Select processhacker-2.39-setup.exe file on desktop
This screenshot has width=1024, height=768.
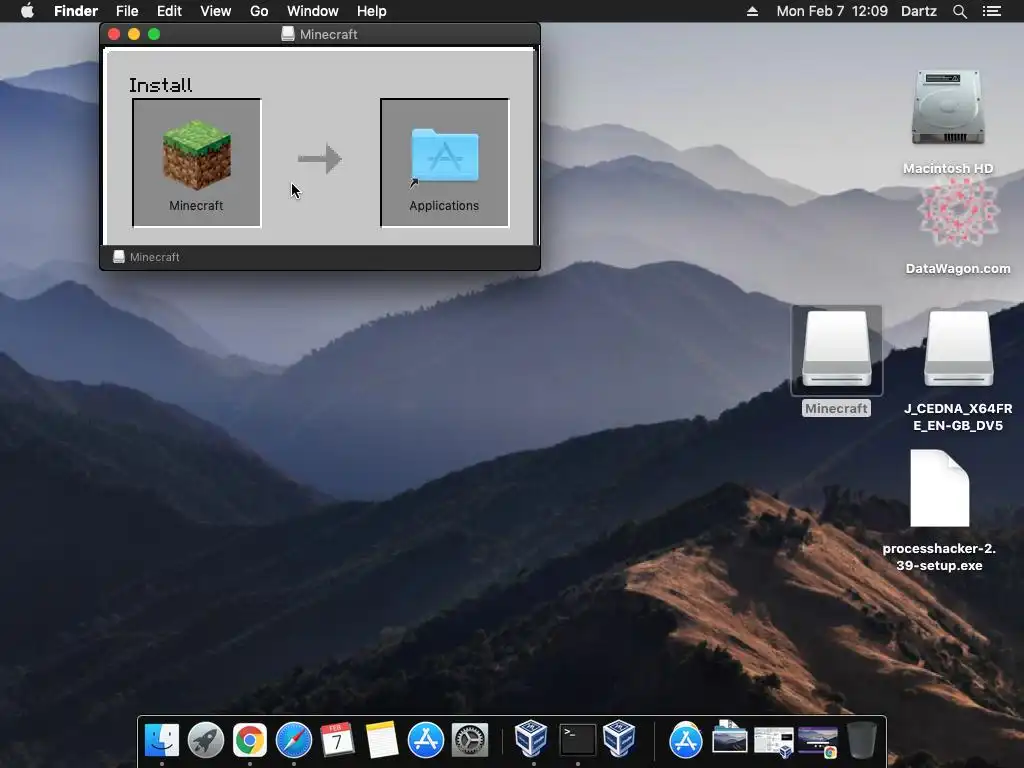pos(939,488)
